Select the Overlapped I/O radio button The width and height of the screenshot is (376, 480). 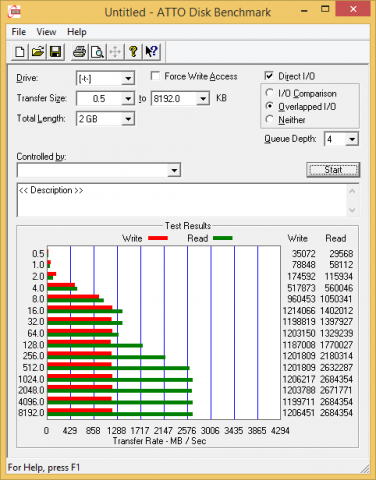point(269,106)
